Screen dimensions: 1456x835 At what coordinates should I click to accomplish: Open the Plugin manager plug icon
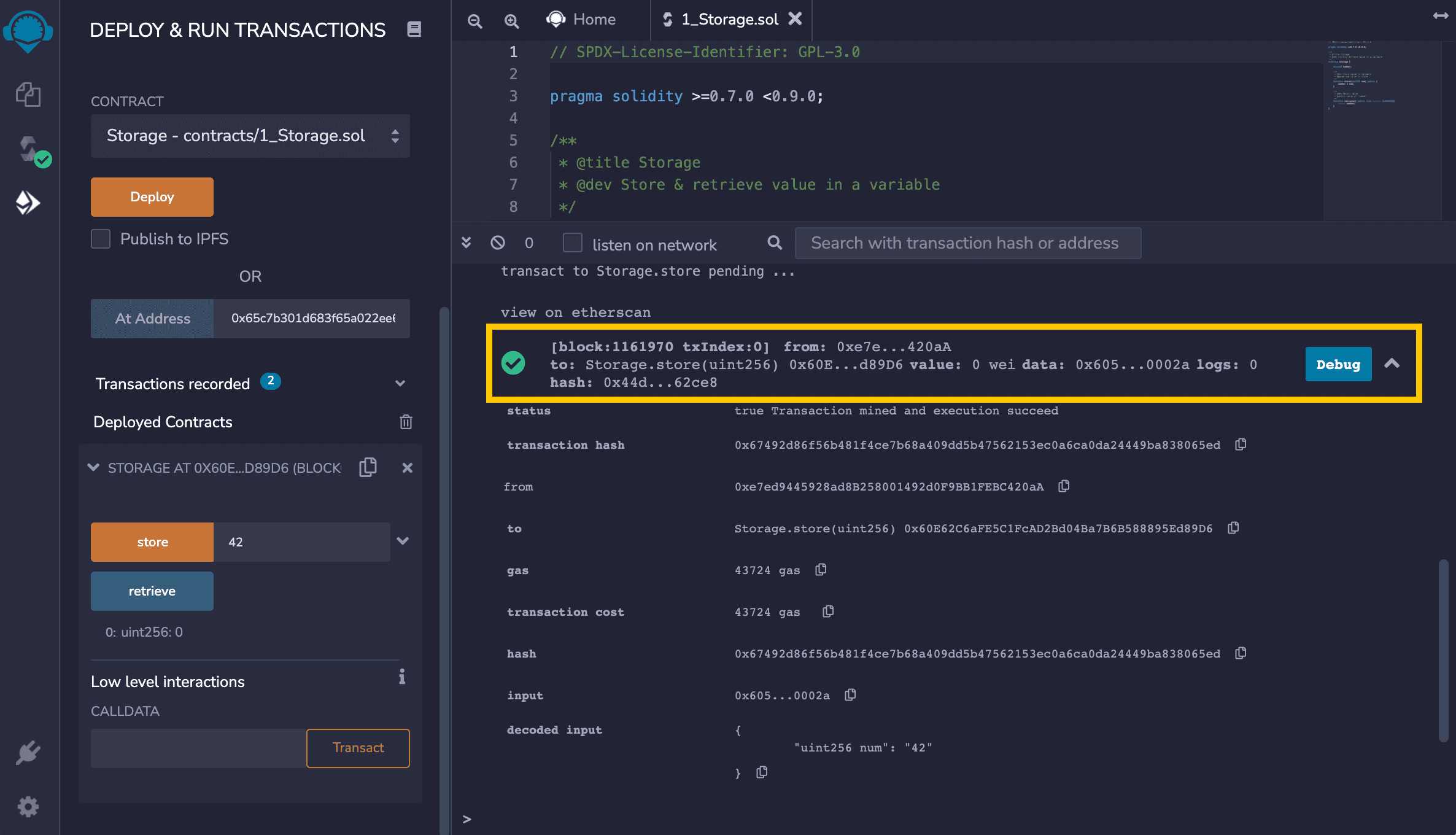tap(28, 753)
